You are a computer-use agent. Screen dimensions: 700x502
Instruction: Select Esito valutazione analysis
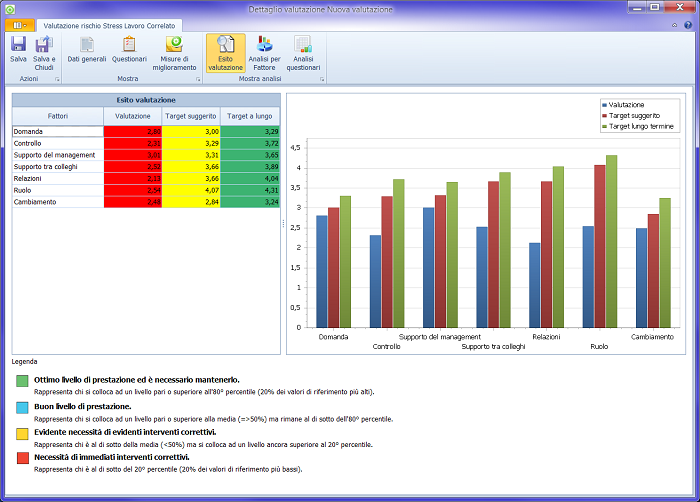point(226,52)
